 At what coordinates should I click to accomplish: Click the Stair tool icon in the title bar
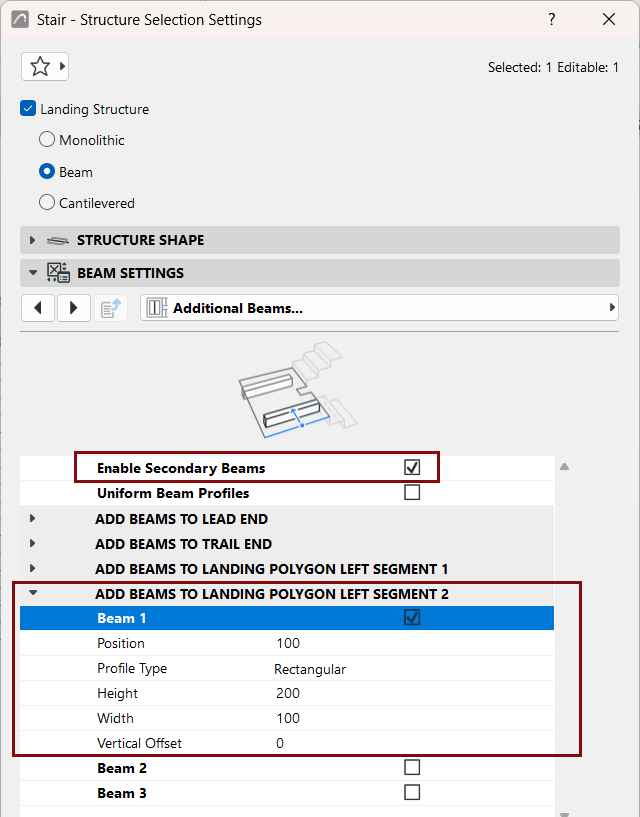[x=20, y=20]
